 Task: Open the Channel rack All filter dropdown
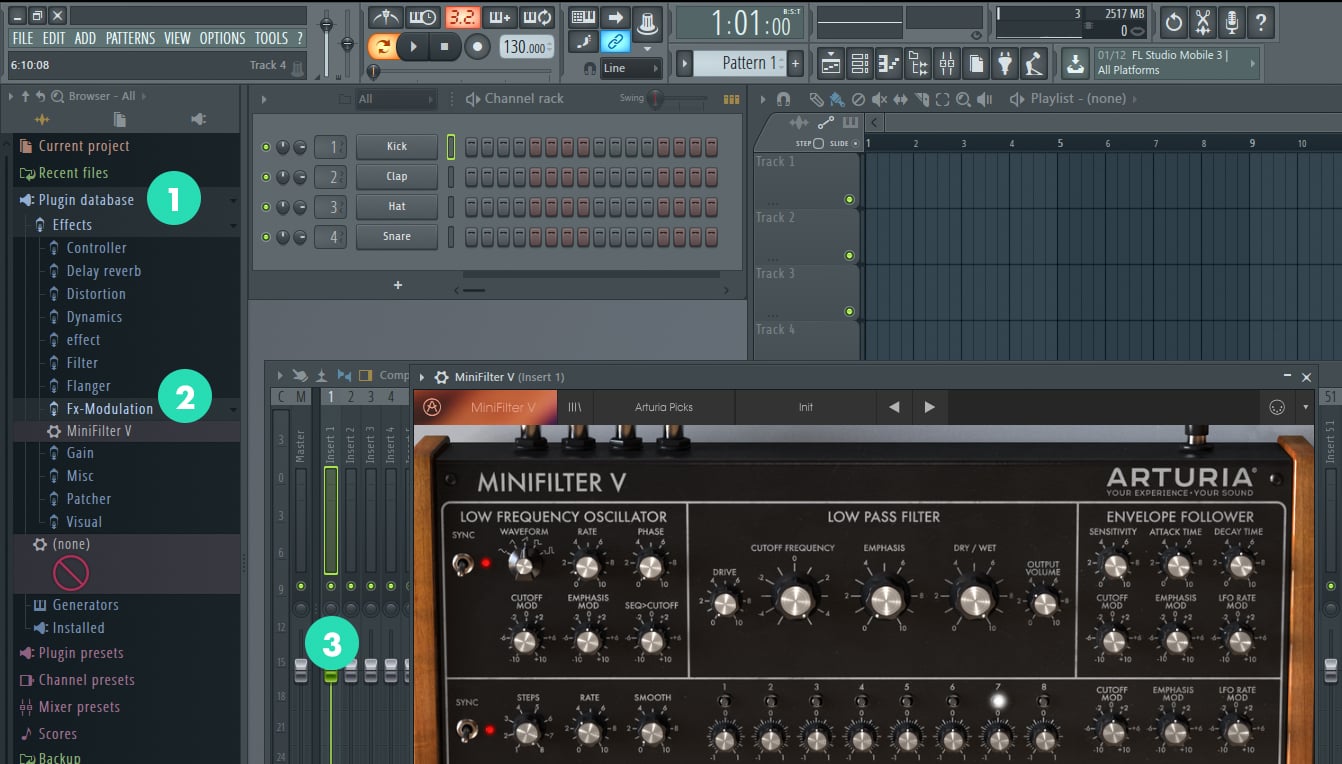pyautogui.click(x=396, y=99)
